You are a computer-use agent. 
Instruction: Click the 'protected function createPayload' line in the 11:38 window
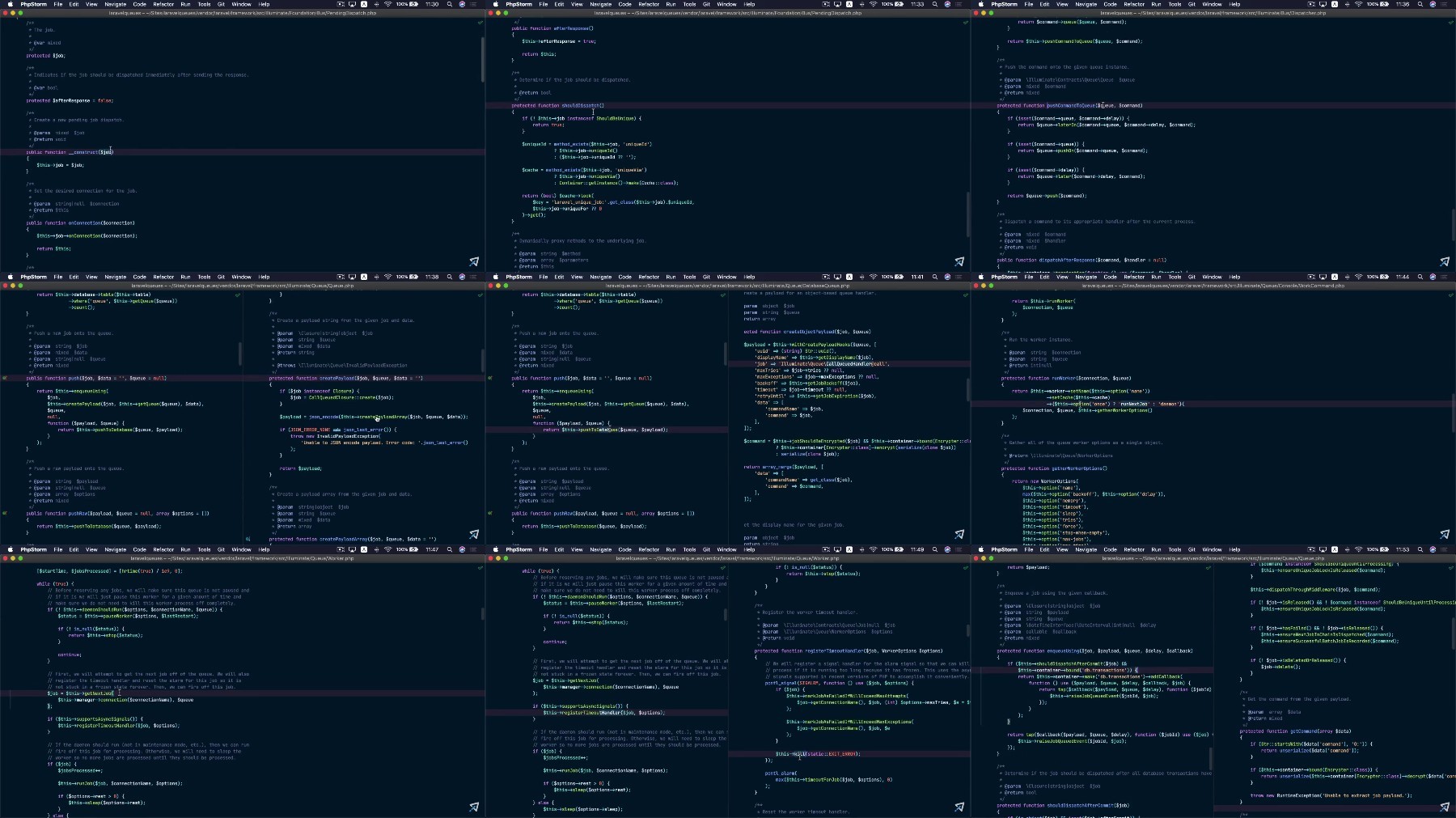(345, 378)
